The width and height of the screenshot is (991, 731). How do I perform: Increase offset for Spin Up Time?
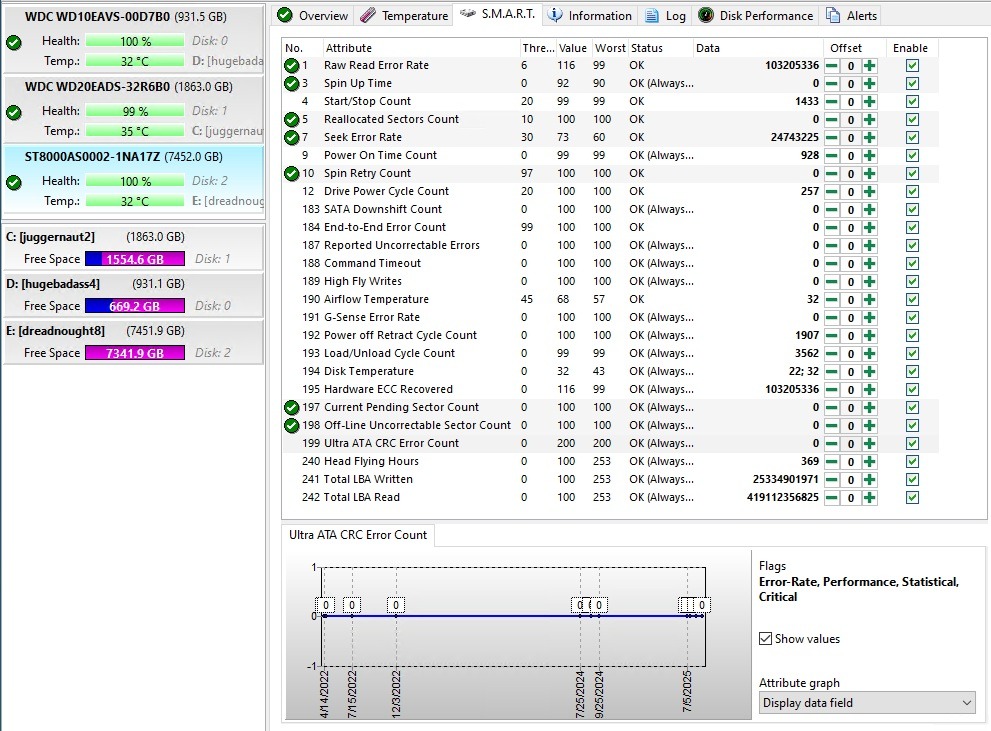coord(870,83)
